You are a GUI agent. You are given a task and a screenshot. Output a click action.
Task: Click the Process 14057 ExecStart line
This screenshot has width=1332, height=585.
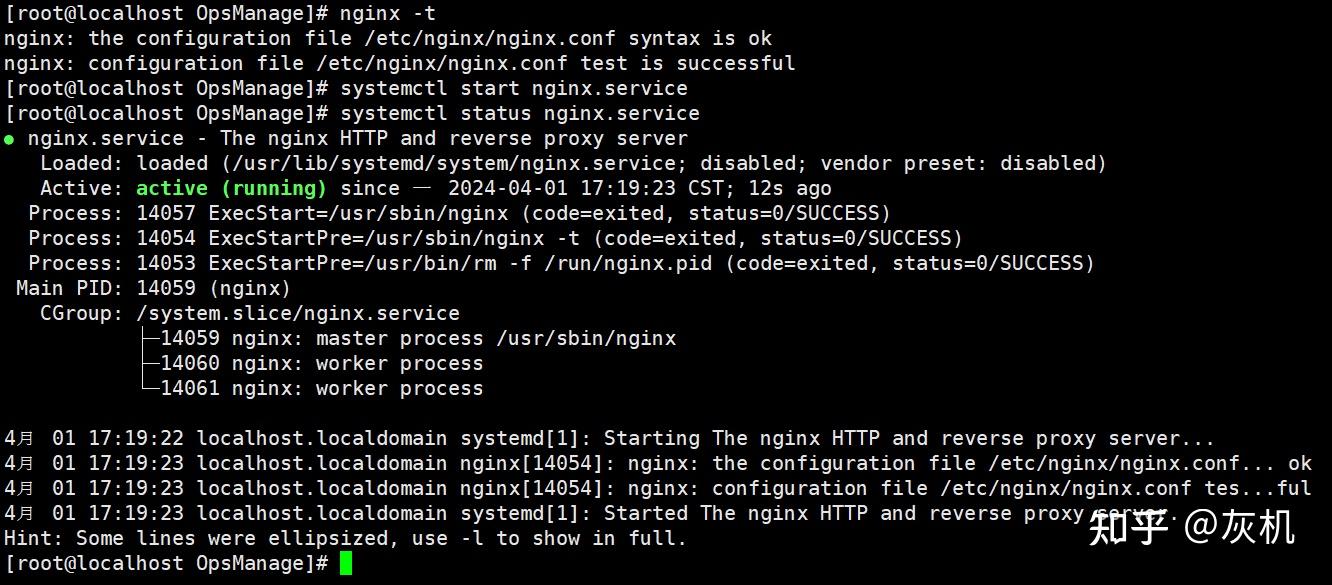pyautogui.click(x=459, y=213)
